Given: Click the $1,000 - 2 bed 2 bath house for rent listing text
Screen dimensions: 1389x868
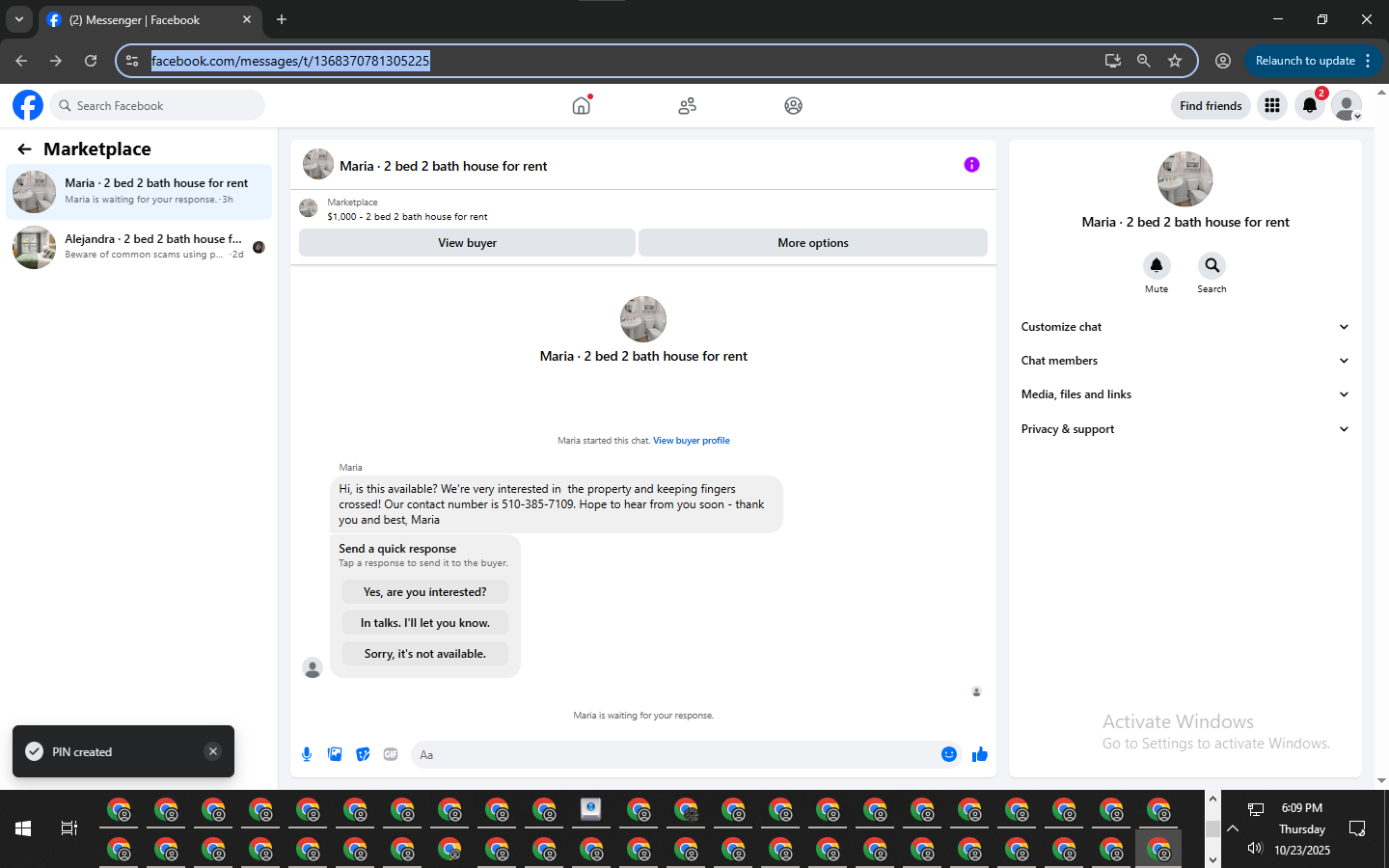Looking at the screenshot, I should tap(407, 217).
